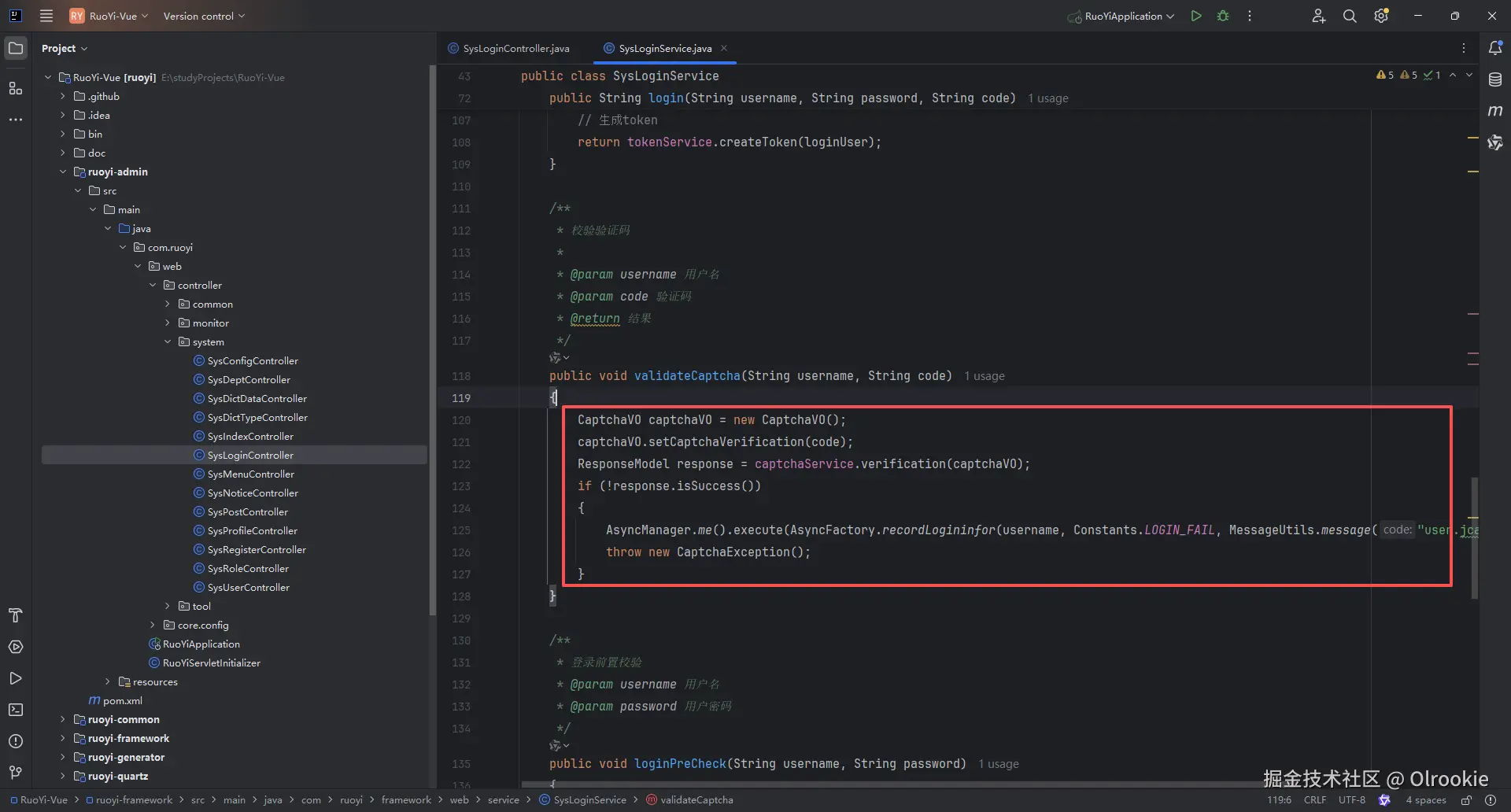
Task: Switch to SysLoginController.java tab
Action: tap(508, 48)
